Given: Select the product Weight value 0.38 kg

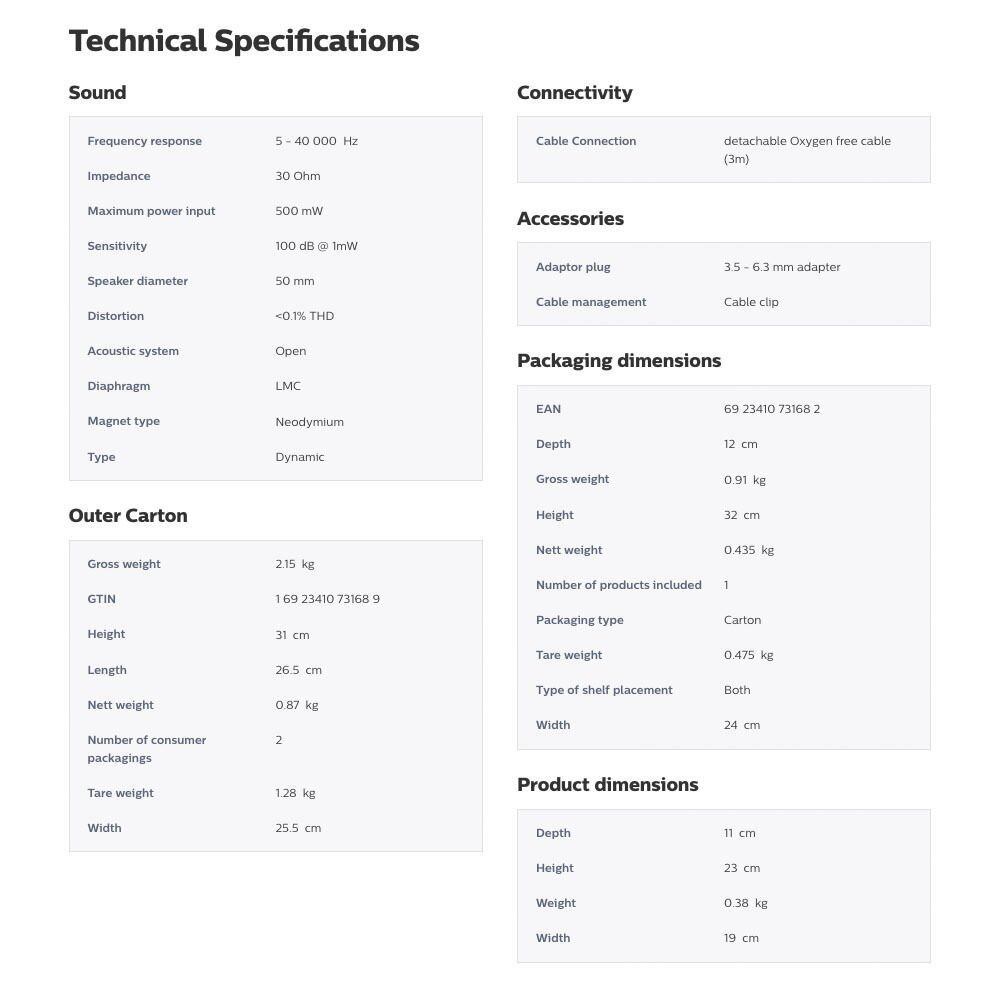Looking at the screenshot, I should point(746,904).
